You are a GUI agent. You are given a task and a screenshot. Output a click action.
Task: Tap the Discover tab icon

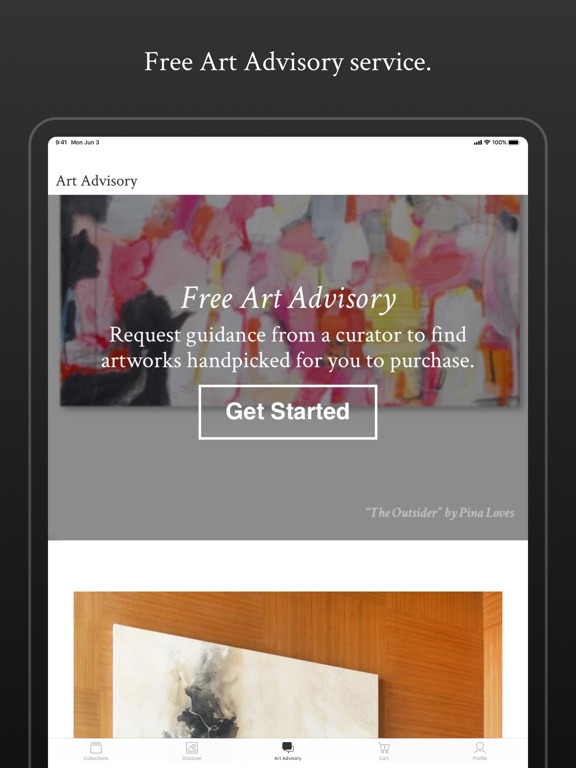tap(192, 748)
